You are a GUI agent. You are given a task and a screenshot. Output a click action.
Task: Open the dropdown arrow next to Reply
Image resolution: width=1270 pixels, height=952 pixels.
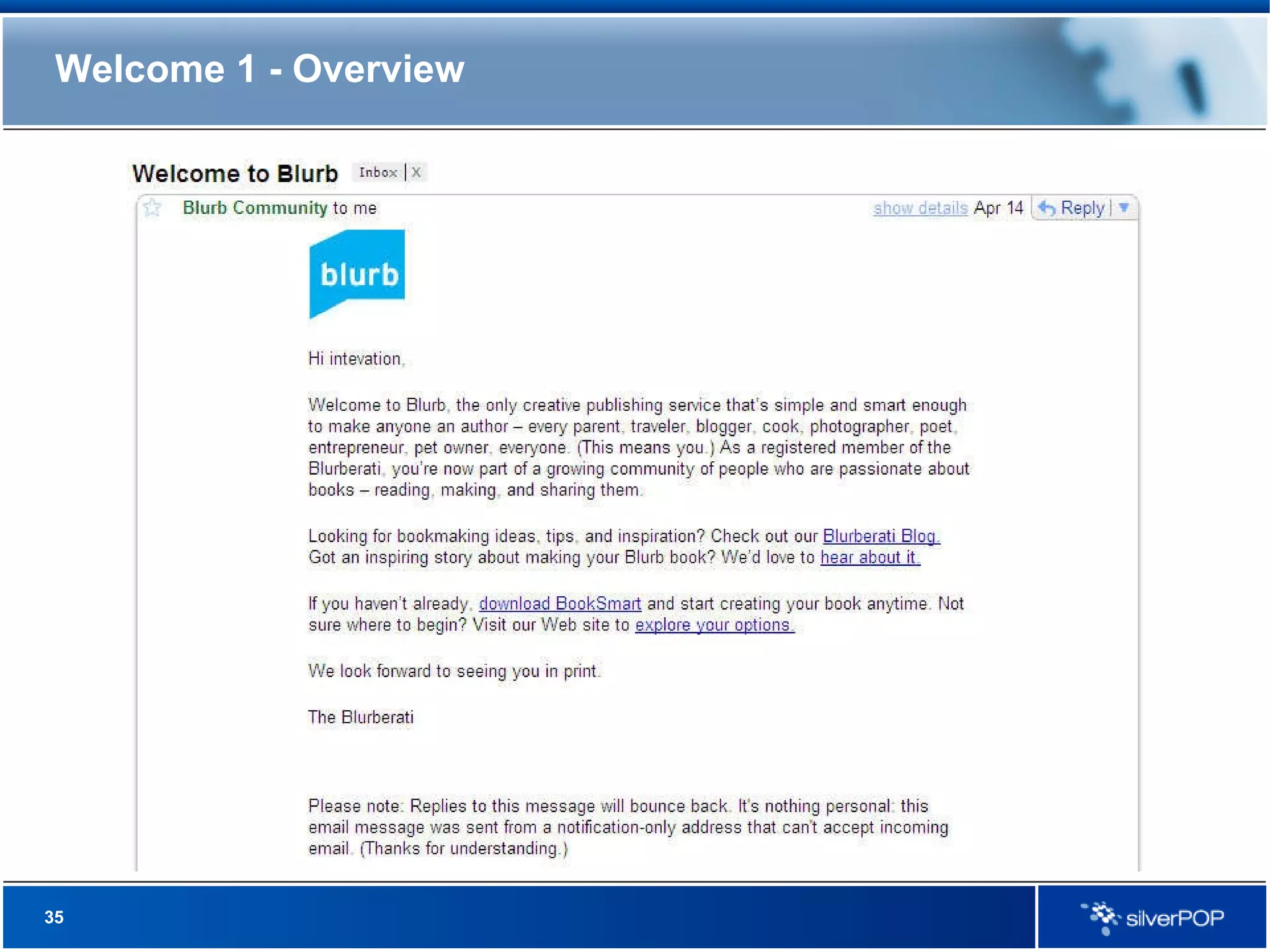pos(1124,208)
